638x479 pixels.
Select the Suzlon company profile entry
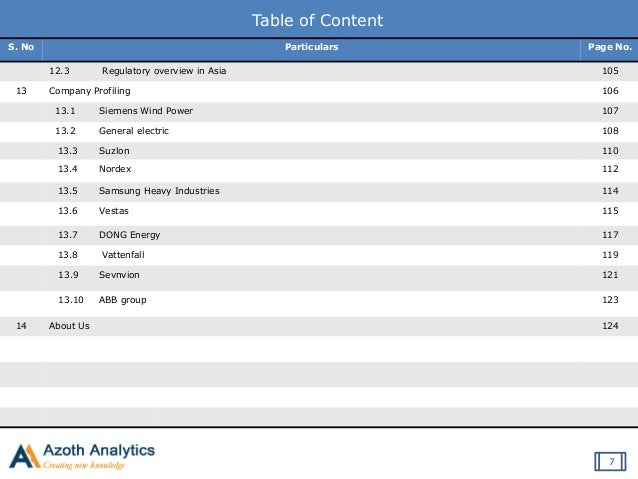[319, 151]
